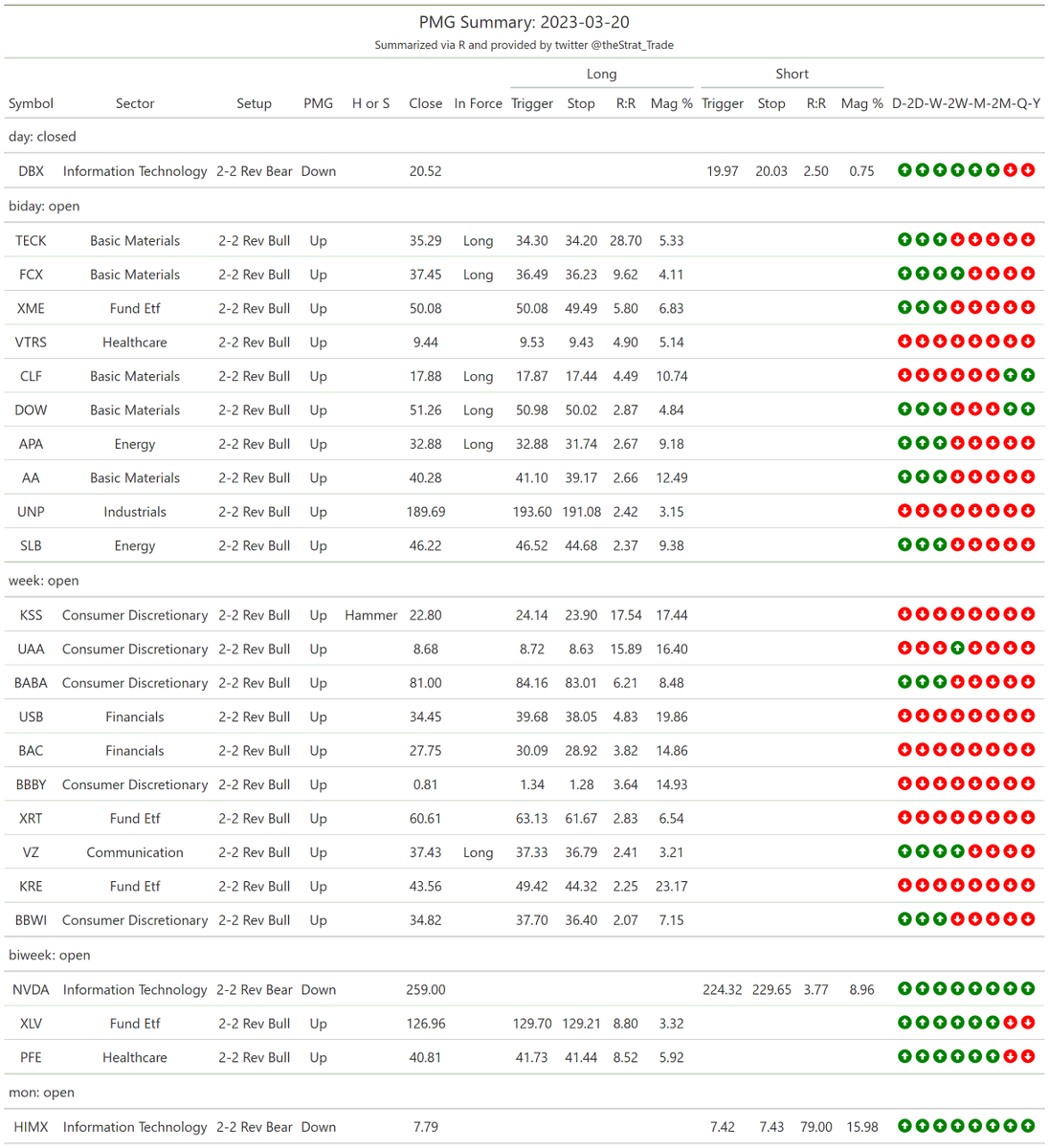
Task: Click the '@theStrat_Trade' subtitle line
Action: click(524, 45)
